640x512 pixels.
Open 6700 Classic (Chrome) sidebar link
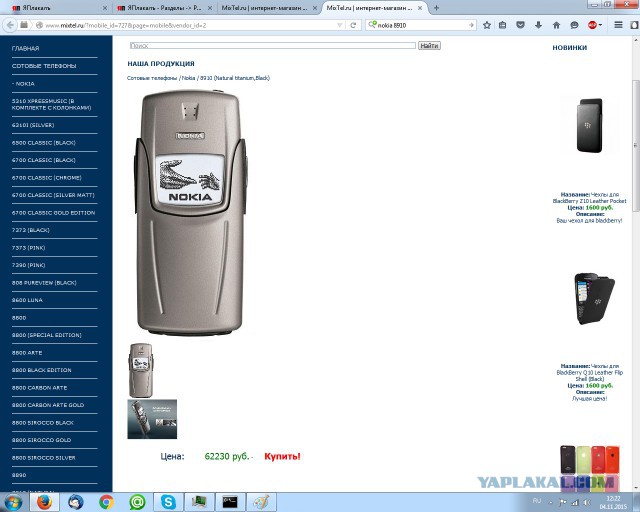pyautogui.click(x=47, y=178)
